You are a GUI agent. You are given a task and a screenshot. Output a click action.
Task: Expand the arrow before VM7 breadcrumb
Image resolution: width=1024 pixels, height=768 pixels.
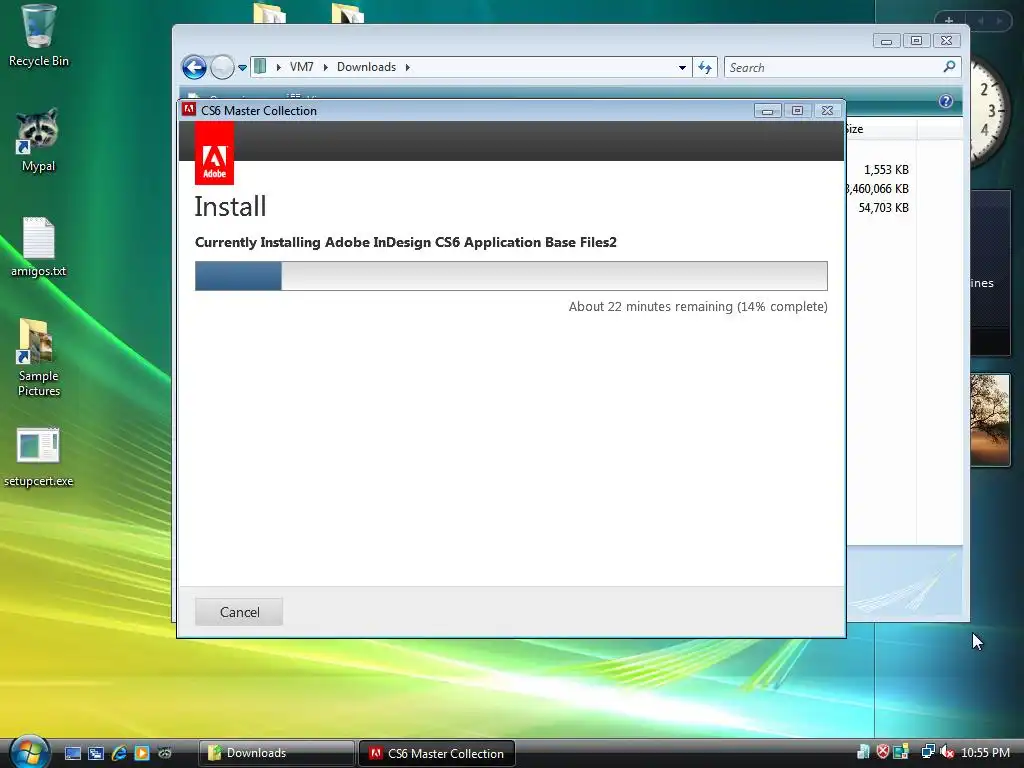pyautogui.click(x=279, y=67)
